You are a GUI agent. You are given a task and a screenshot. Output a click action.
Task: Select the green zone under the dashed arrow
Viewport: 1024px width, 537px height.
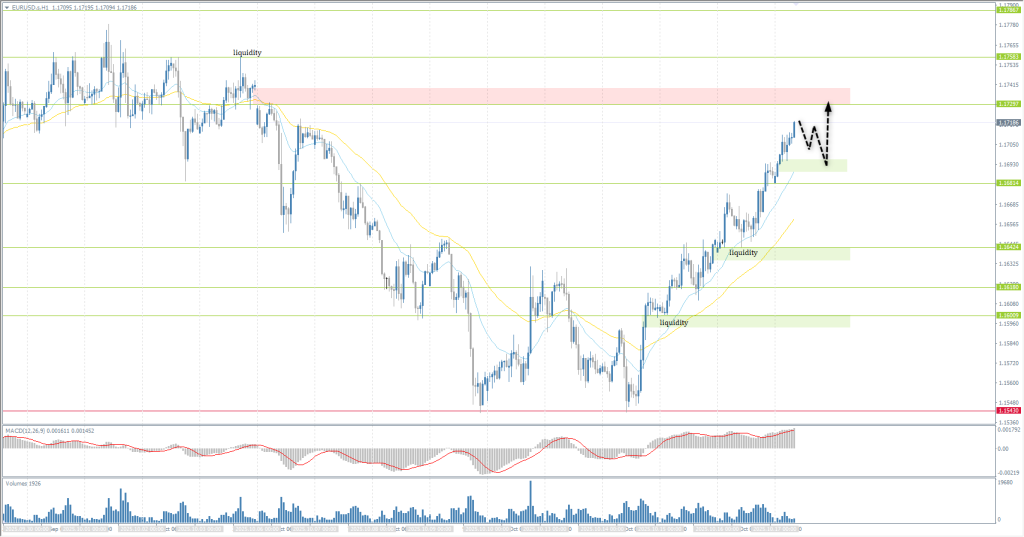815,165
